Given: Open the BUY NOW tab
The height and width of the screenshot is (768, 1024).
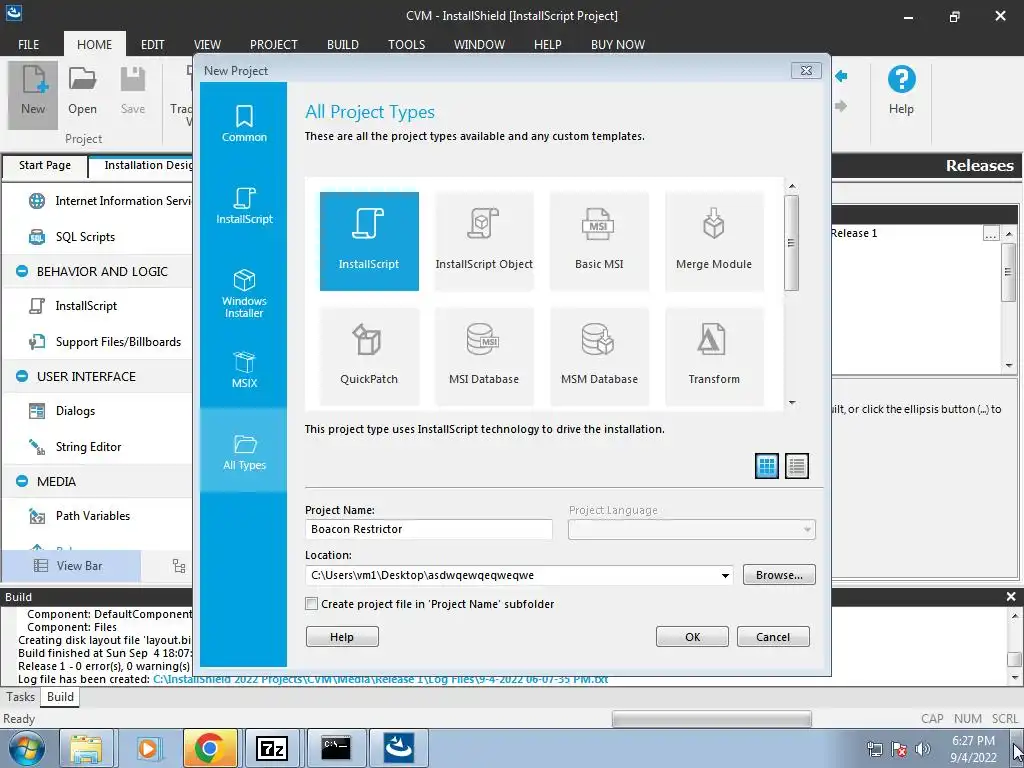Looking at the screenshot, I should click(618, 44).
